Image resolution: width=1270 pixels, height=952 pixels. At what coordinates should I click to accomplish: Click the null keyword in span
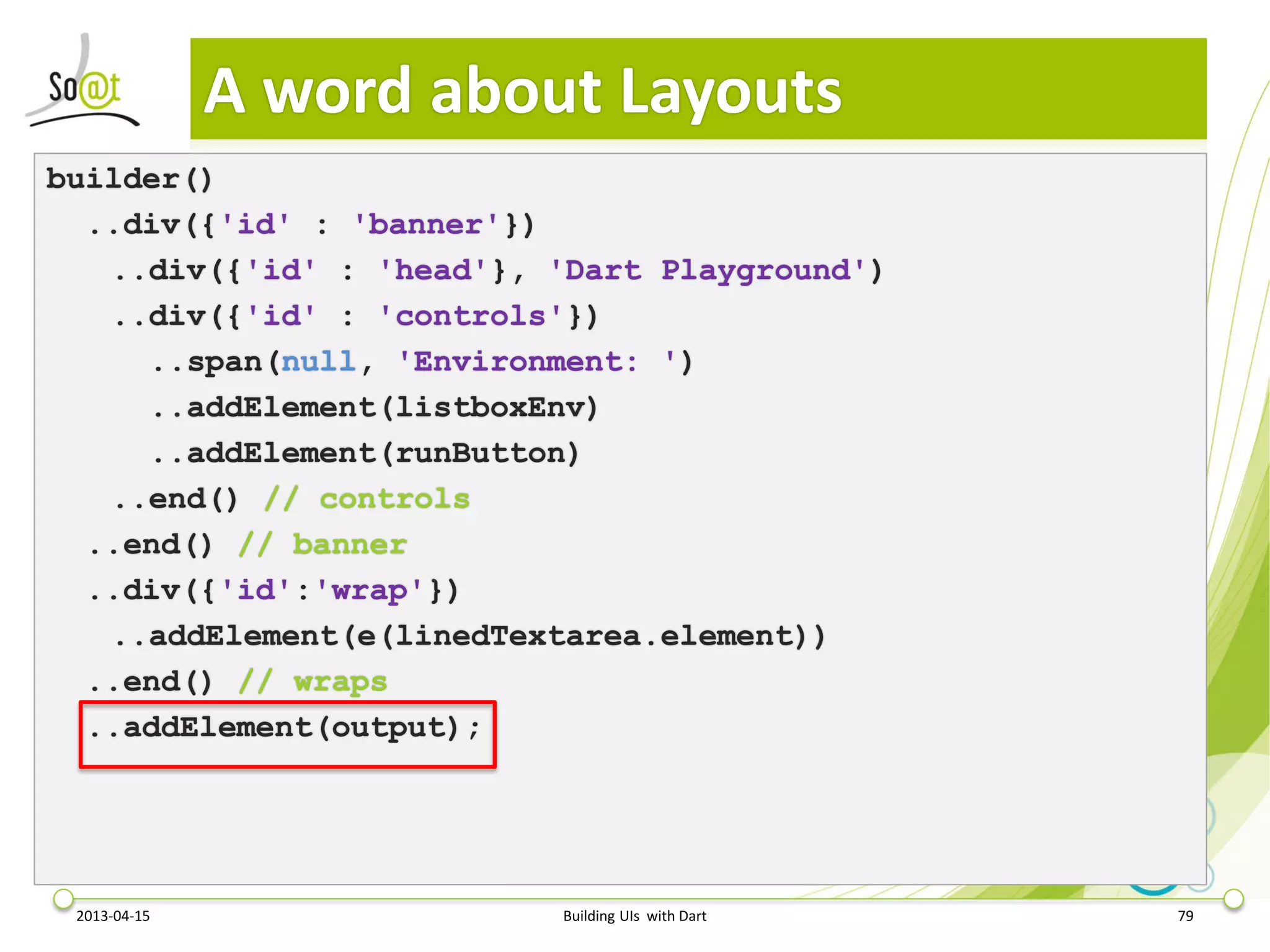pos(318,362)
